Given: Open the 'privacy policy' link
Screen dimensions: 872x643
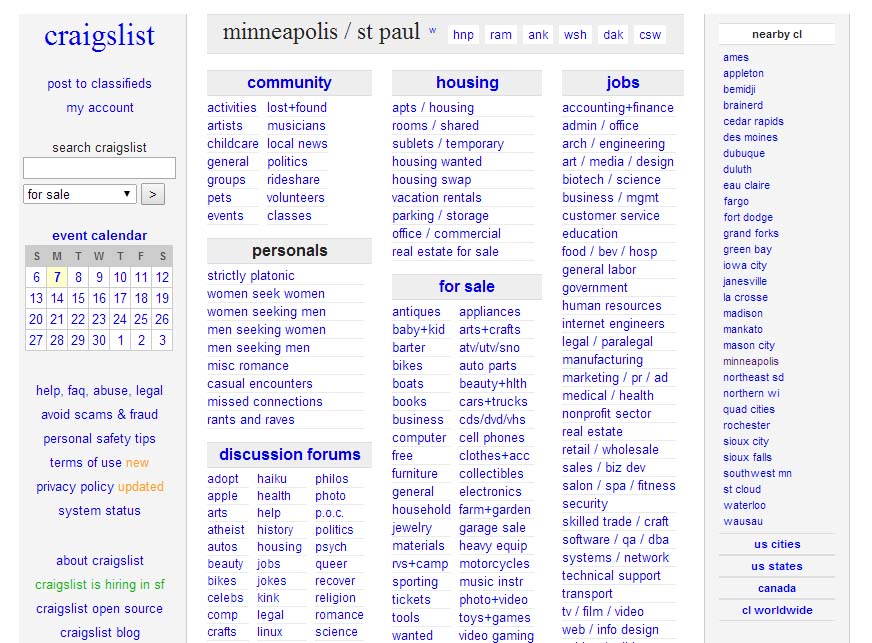Looking at the screenshot, I should [x=75, y=487].
